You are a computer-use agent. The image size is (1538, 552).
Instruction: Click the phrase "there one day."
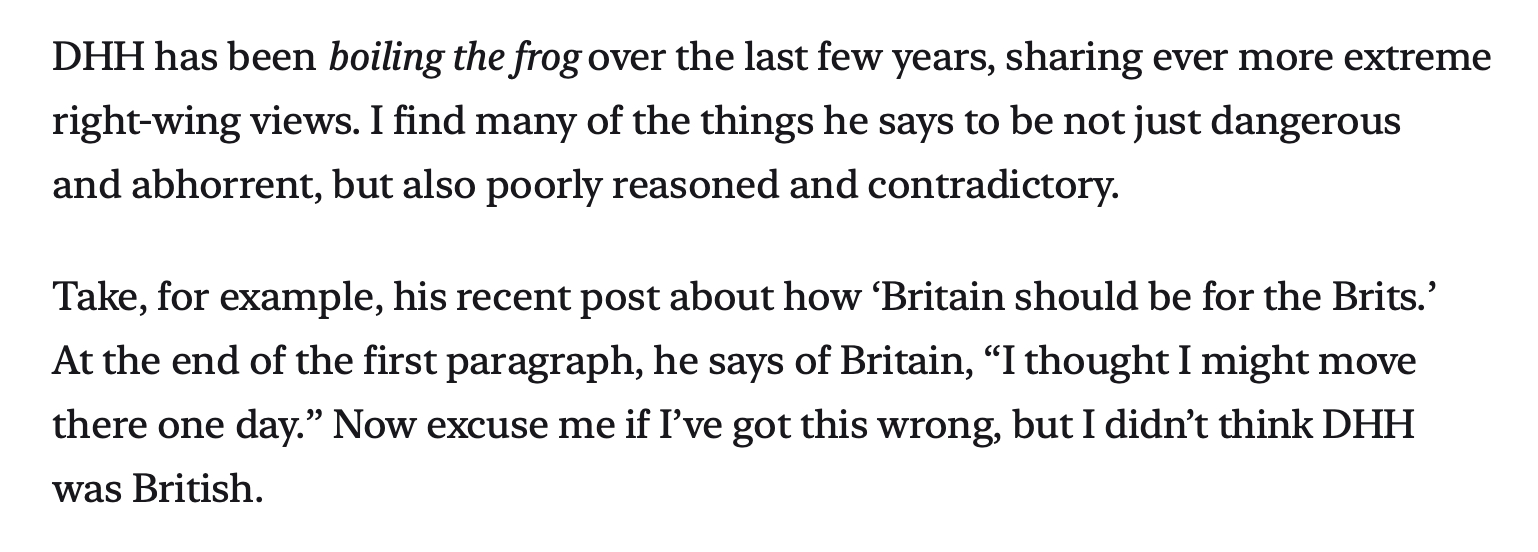click(x=183, y=424)
